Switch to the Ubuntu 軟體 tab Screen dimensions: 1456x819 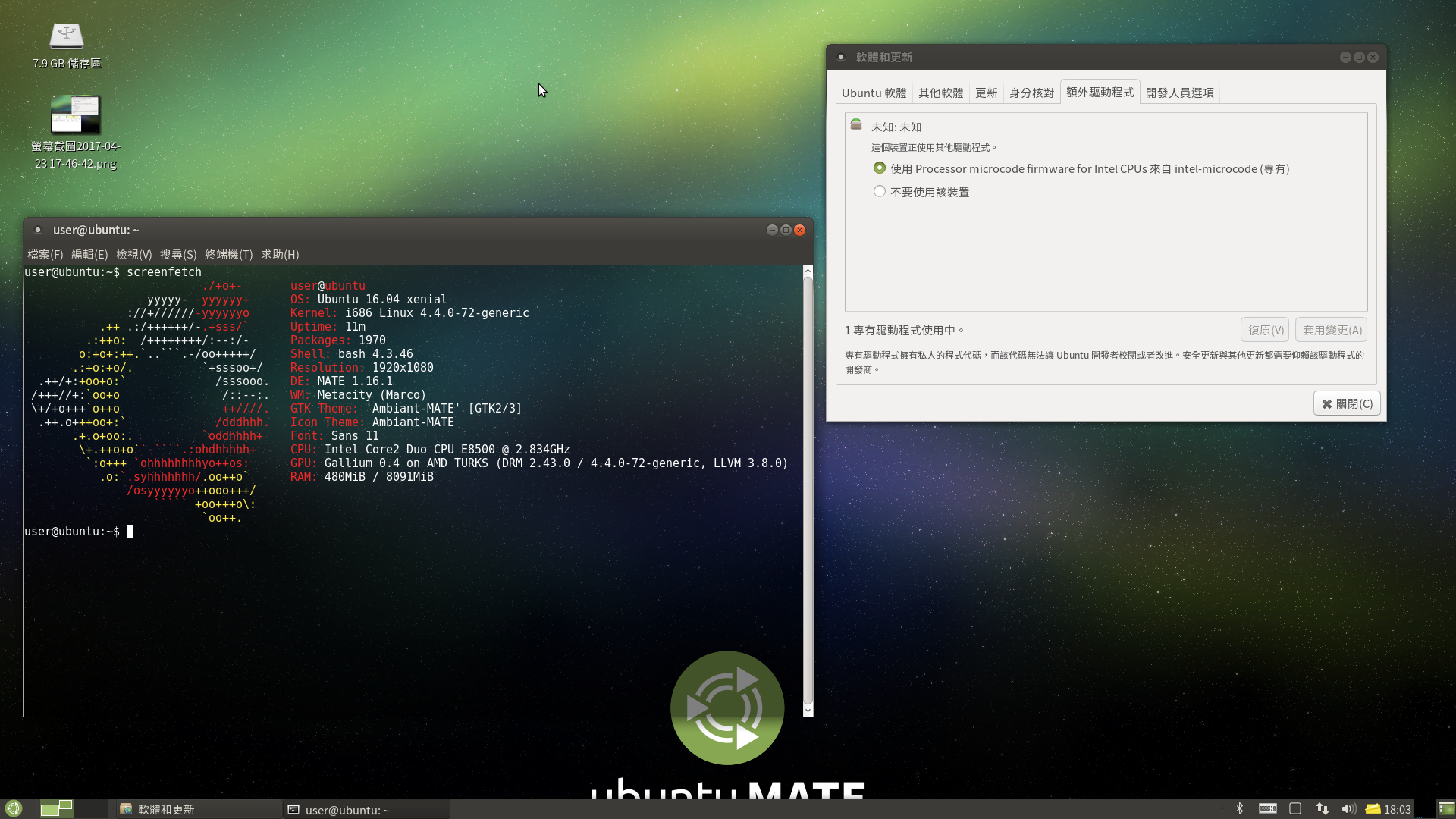pos(874,93)
